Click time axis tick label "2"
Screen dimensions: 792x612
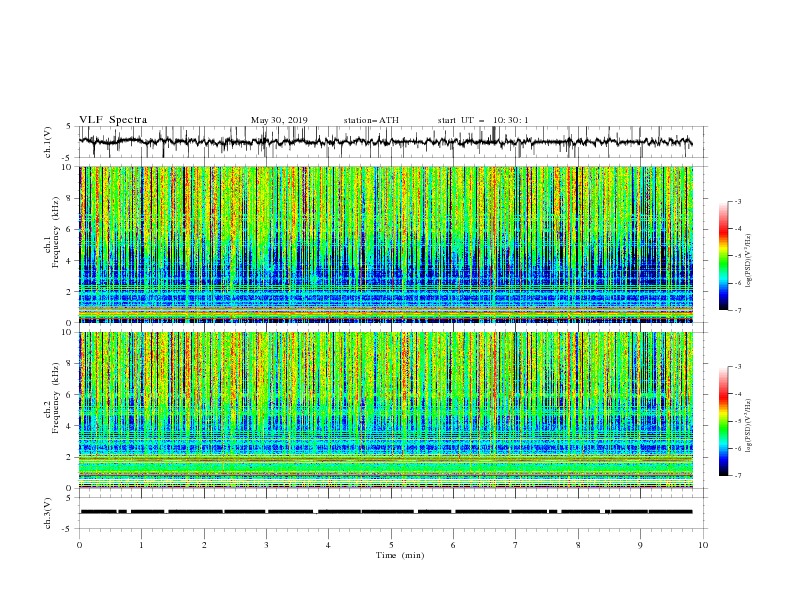click(204, 545)
